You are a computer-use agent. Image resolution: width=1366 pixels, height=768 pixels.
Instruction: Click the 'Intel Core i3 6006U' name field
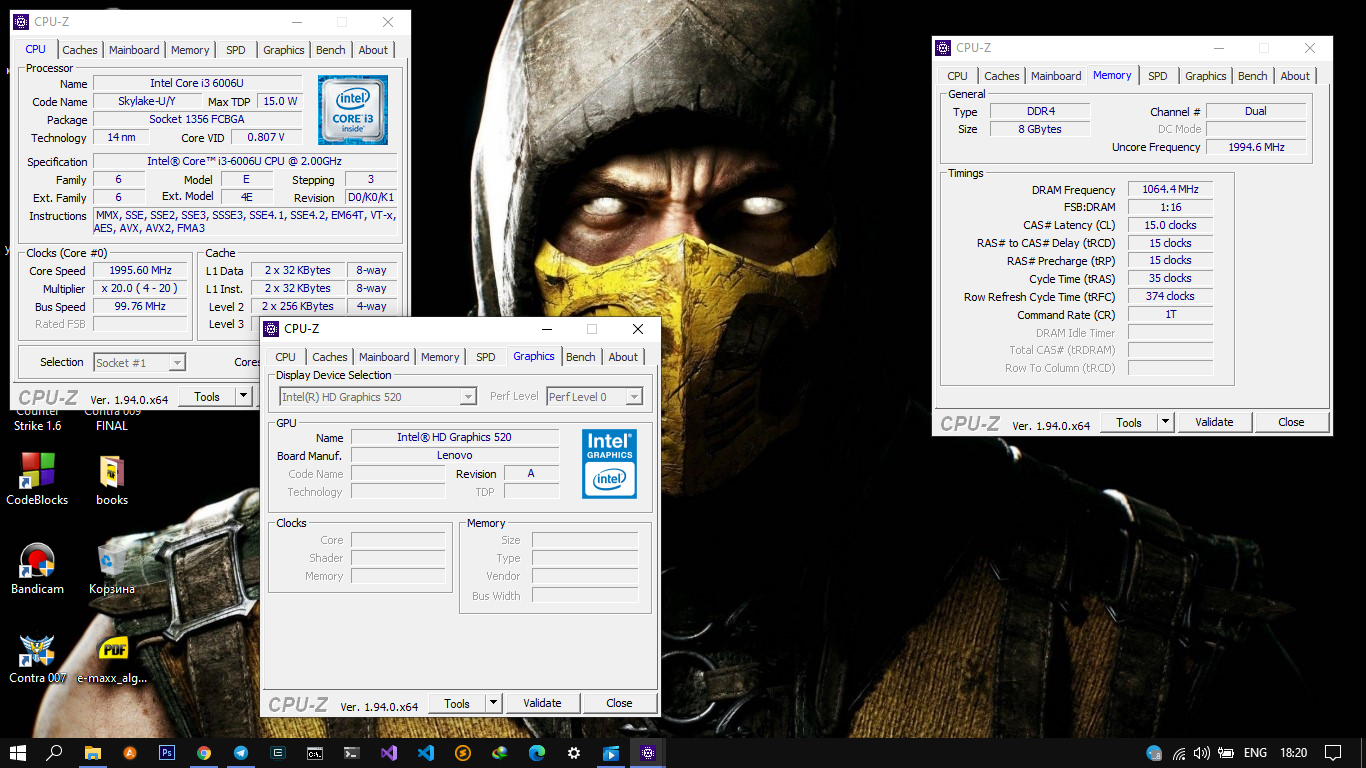pos(197,83)
